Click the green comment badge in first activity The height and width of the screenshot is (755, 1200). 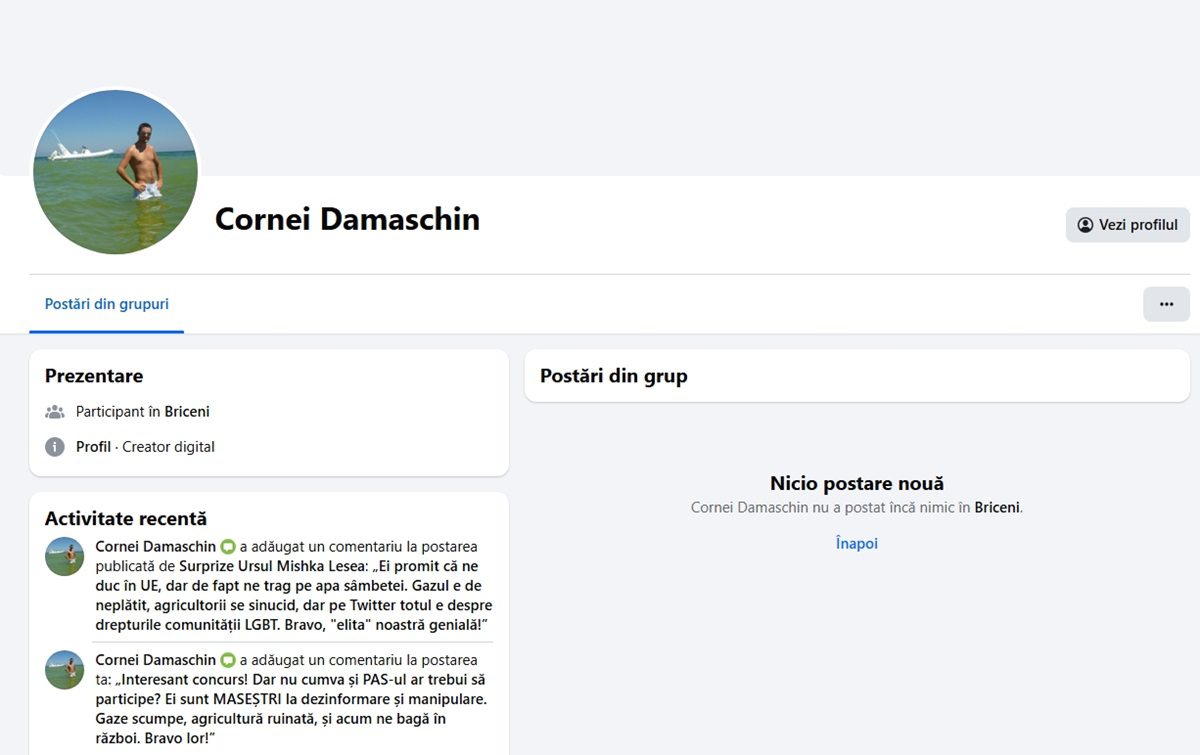[x=228, y=547]
